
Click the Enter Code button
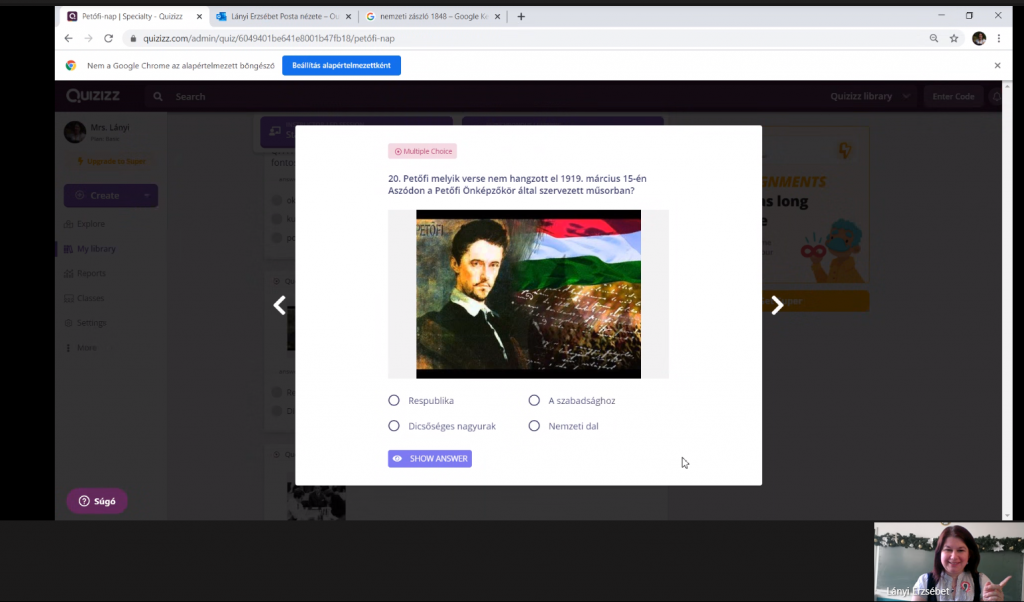953,96
